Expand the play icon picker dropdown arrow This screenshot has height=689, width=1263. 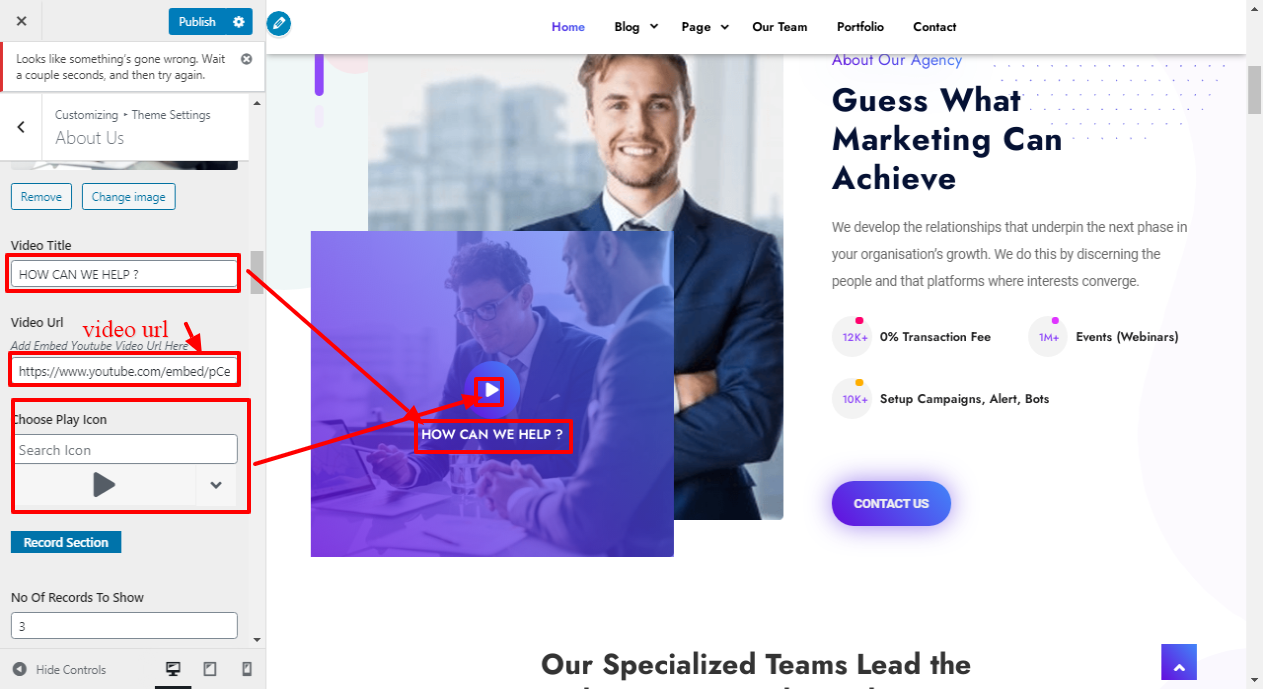(216, 485)
